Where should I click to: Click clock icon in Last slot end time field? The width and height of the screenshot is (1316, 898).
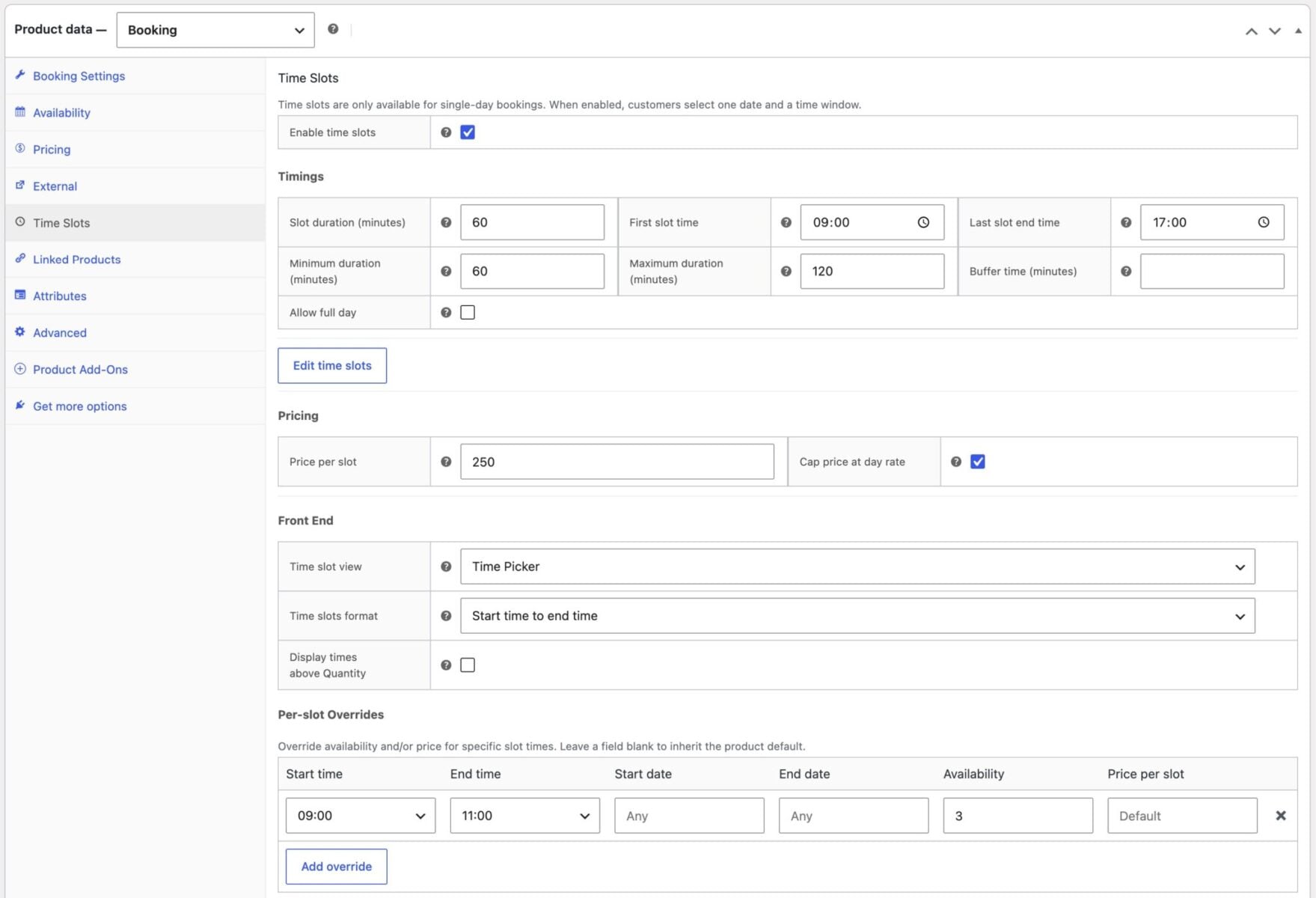point(1264,222)
